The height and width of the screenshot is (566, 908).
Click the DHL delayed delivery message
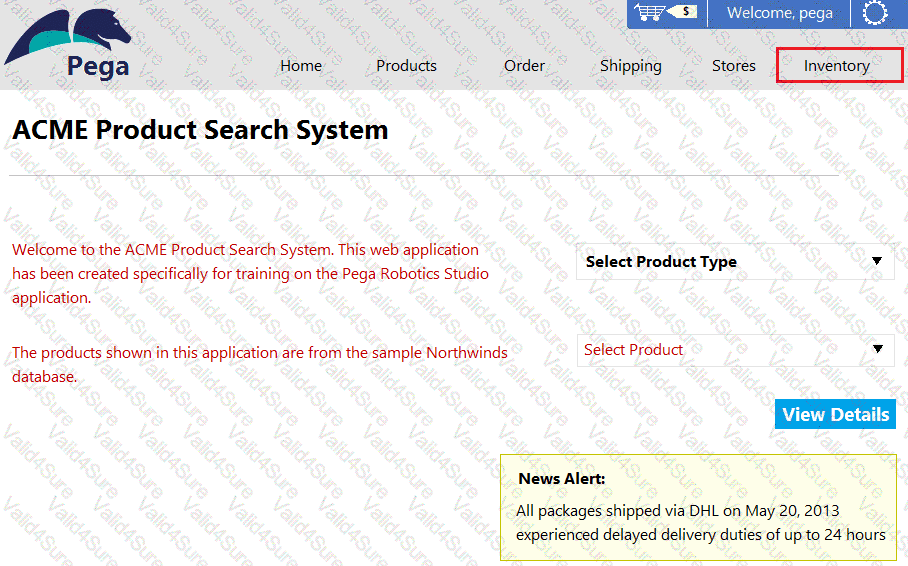700,523
